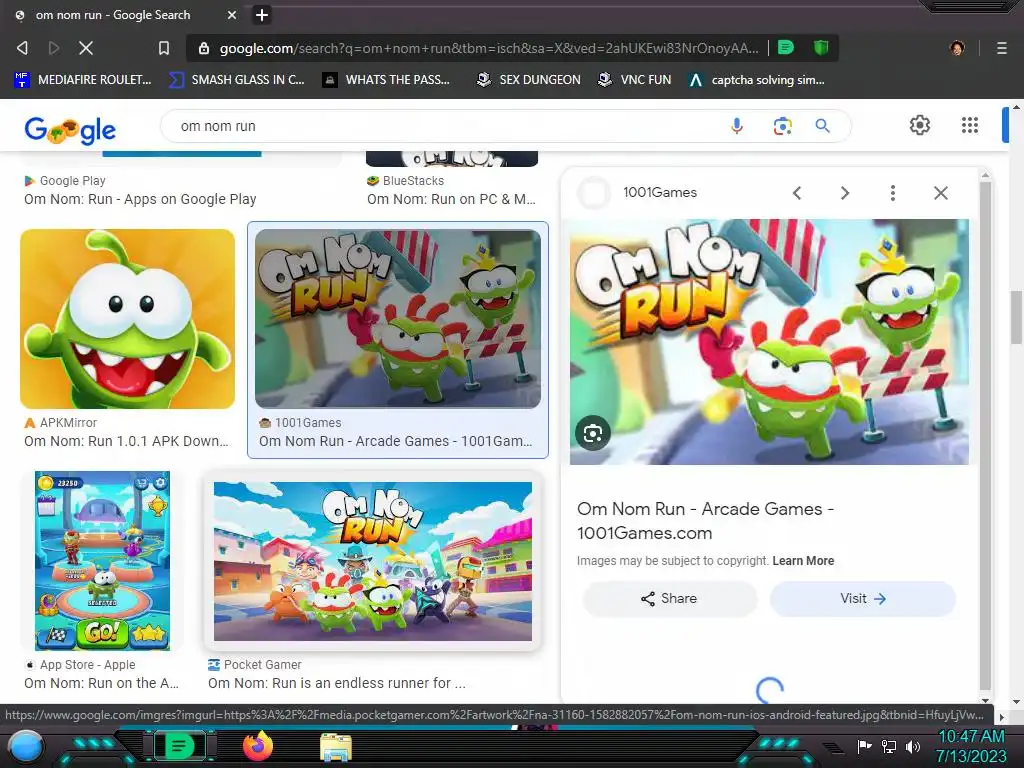1024x768 pixels.
Task: Bookmark this page with the bookmark icon
Action: pos(164,48)
